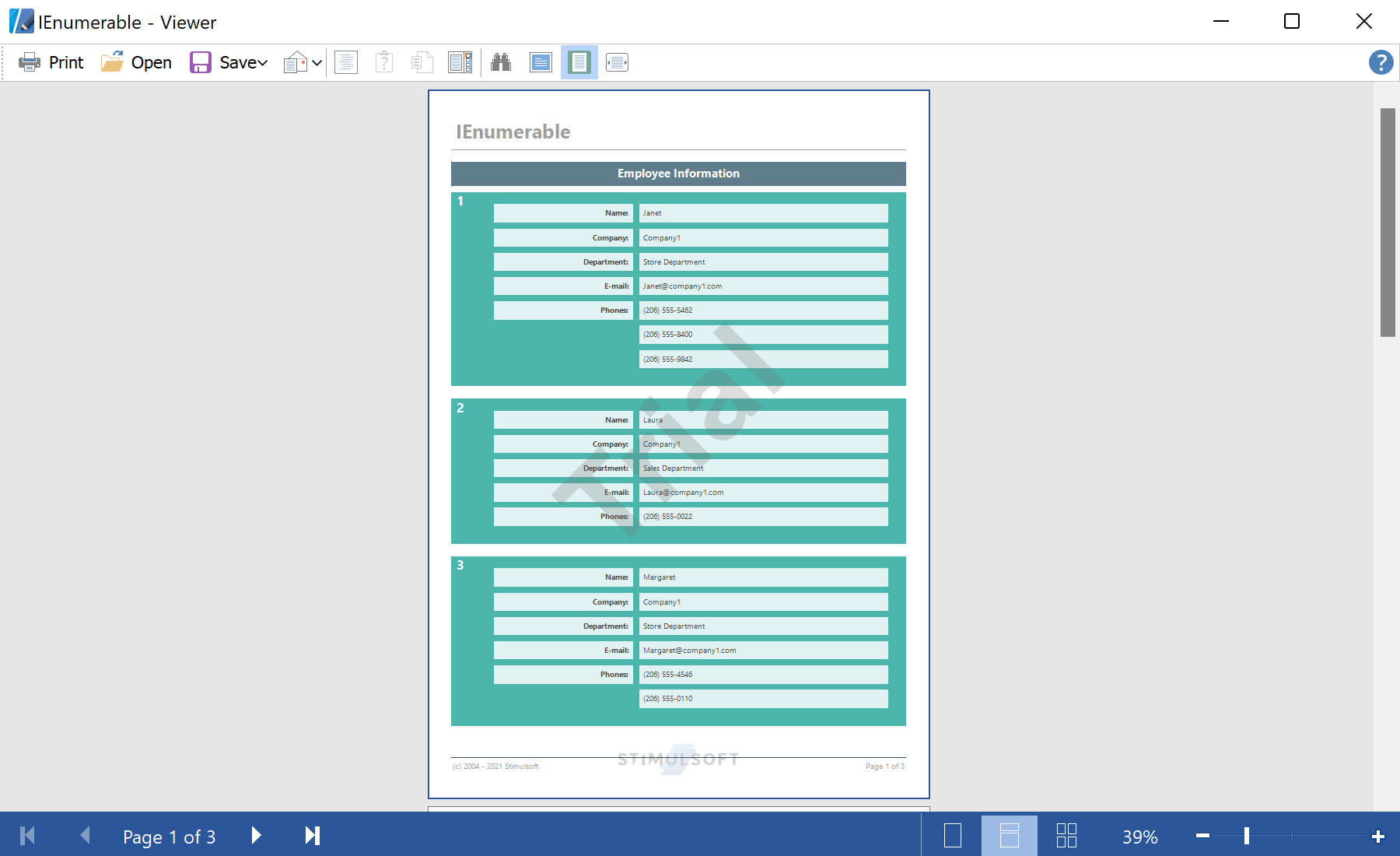
Task: Open Find with the binoculars icon
Action: click(501, 62)
